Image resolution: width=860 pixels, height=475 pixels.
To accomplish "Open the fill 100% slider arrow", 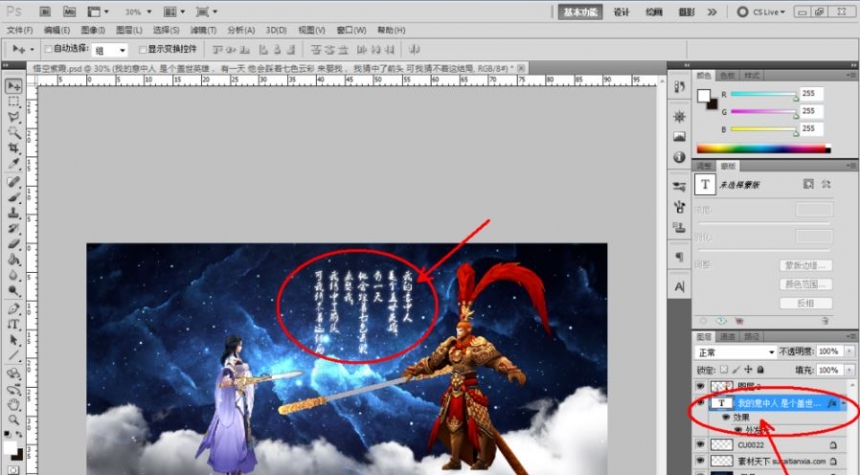I will (x=850, y=370).
